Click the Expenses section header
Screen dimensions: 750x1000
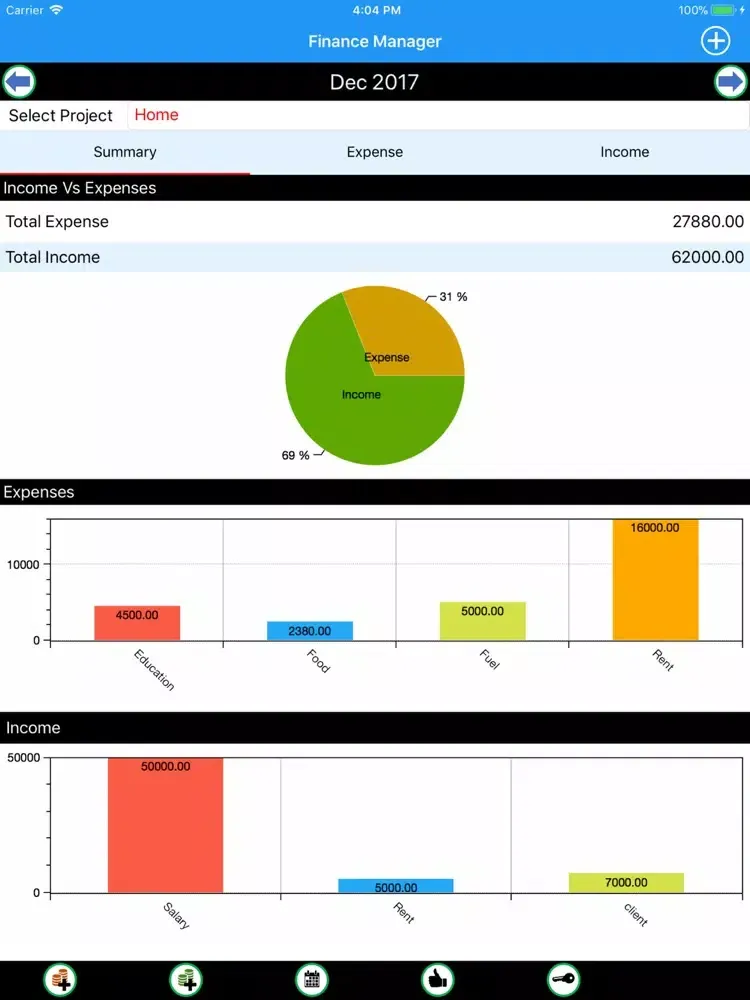click(375, 492)
